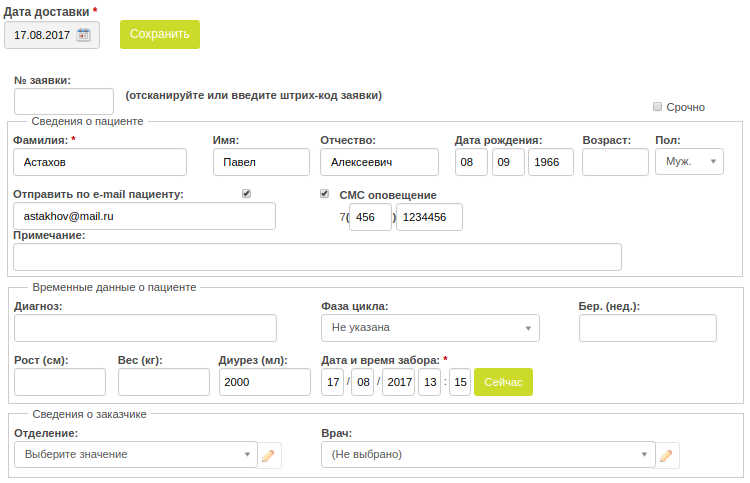Select the Возраст input field
Screen dimensions: 750x483
(615, 162)
